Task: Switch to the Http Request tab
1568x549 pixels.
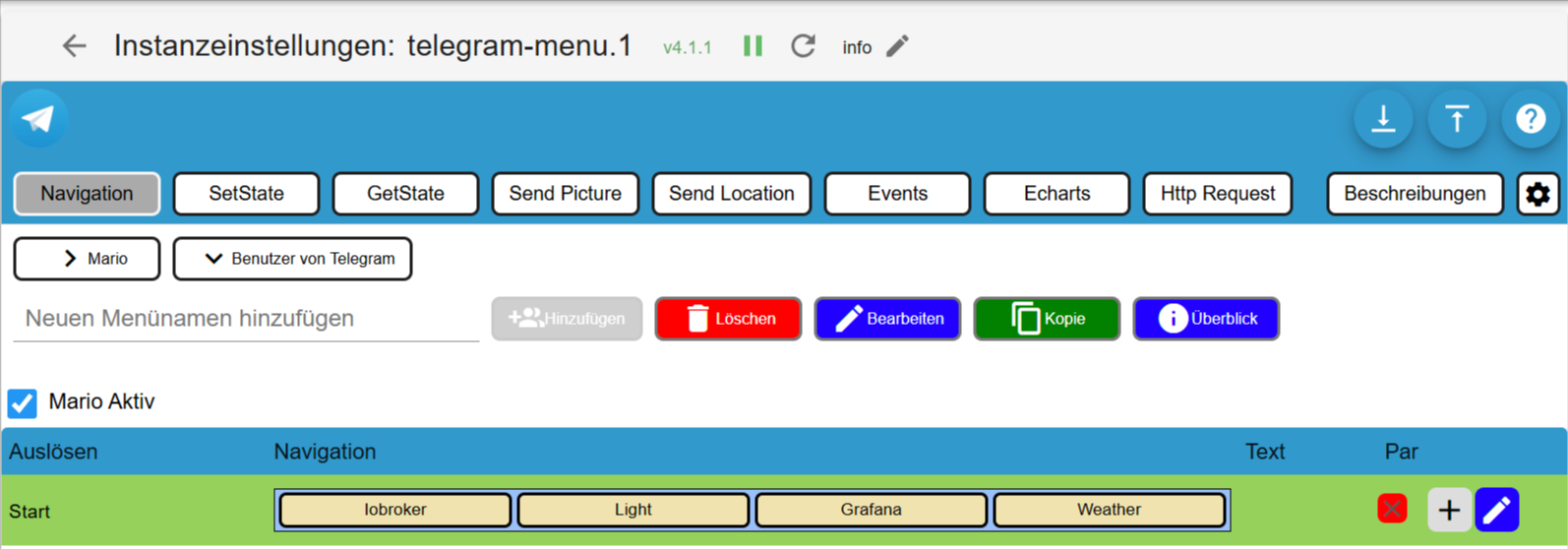Action: pos(1217,194)
